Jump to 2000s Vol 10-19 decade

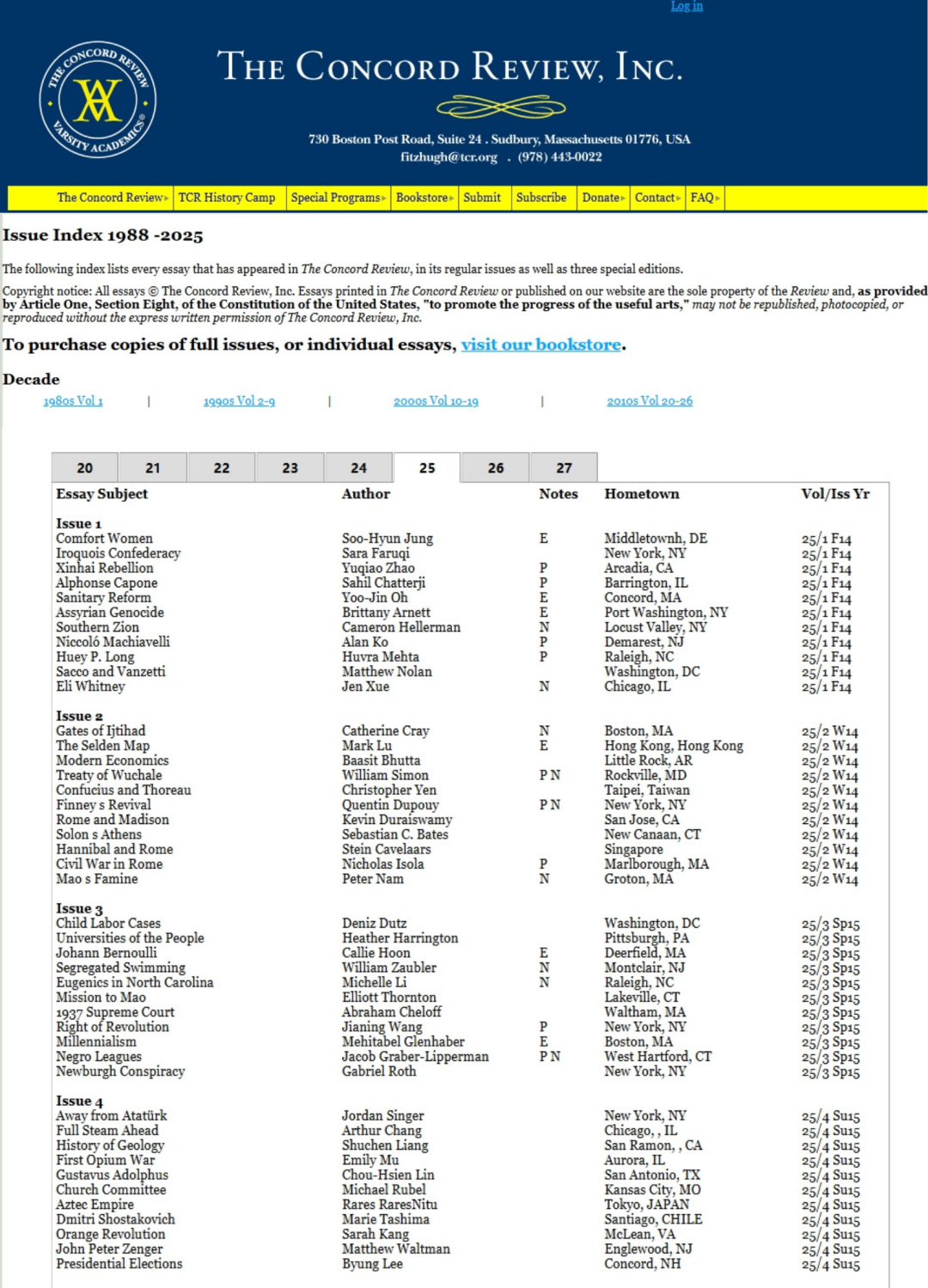click(436, 401)
